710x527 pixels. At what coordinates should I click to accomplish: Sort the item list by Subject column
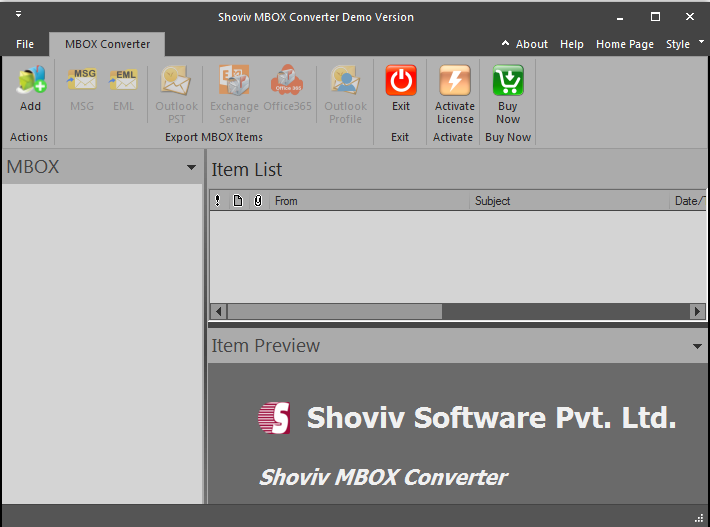(570, 201)
